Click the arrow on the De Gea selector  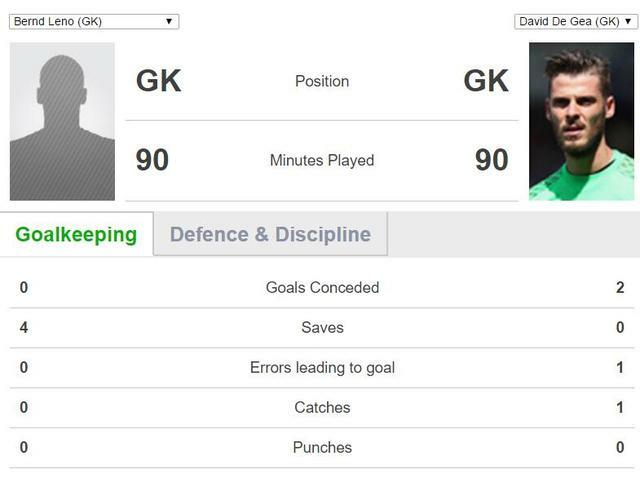tap(628, 21)
